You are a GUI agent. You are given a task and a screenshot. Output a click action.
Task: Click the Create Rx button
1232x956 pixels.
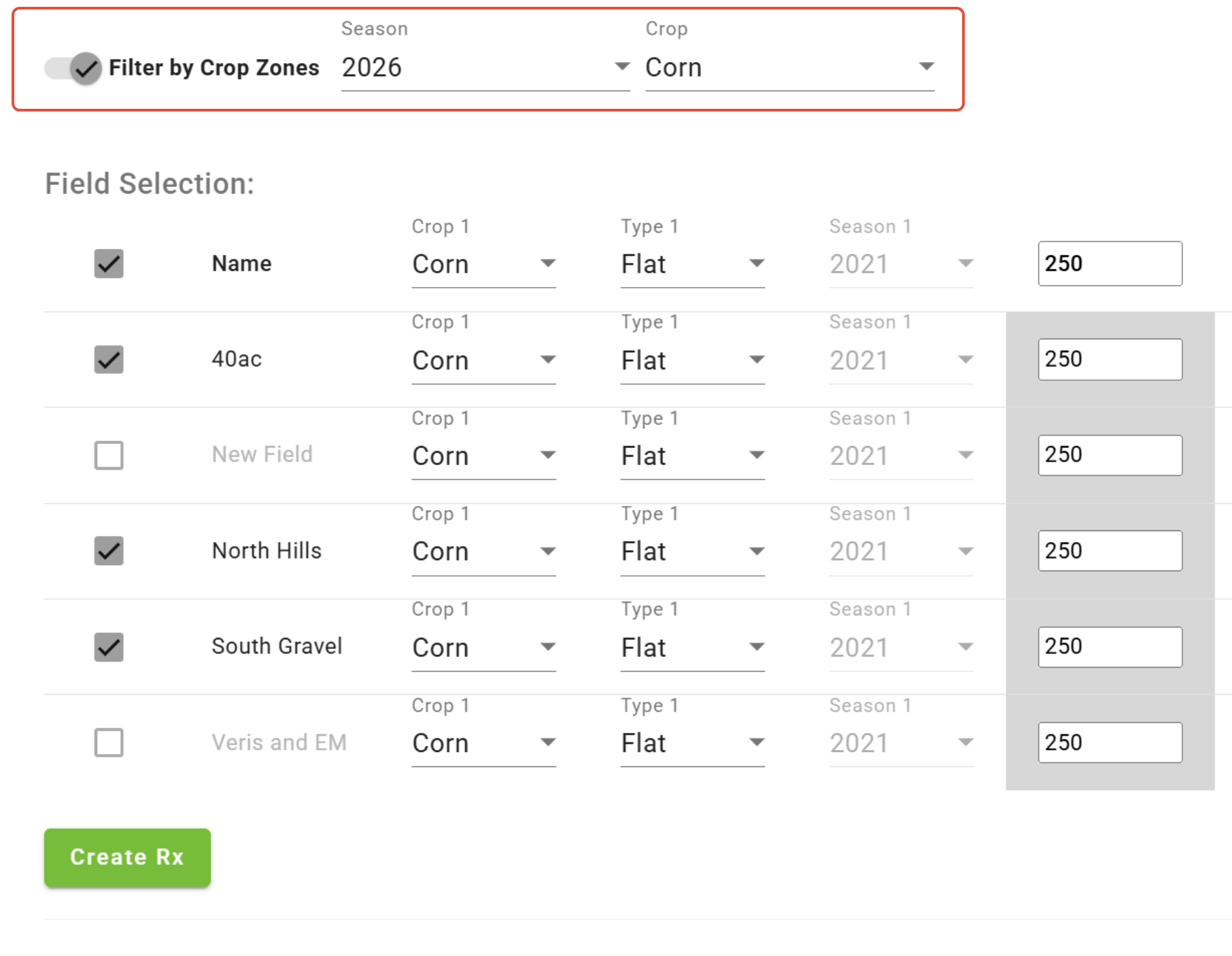[127, 857]
